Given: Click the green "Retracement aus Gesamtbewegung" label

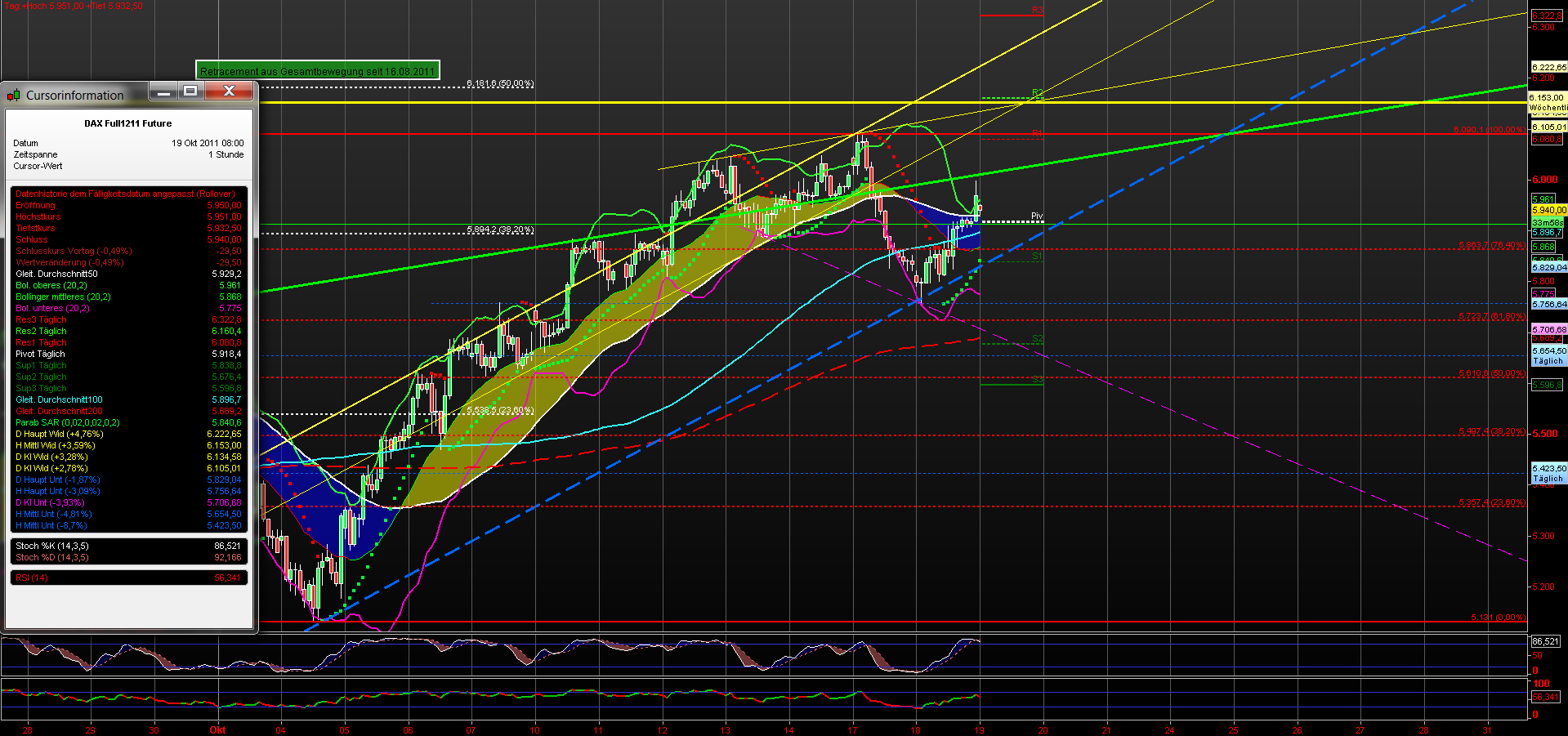Looking at the screenshot, I should [x=319, y=71].
